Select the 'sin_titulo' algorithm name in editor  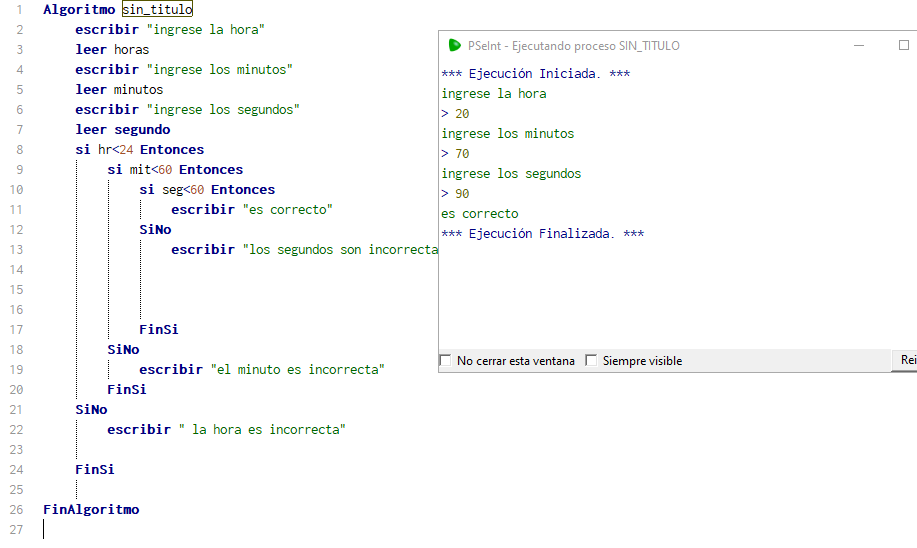click(x=157, y=9)
